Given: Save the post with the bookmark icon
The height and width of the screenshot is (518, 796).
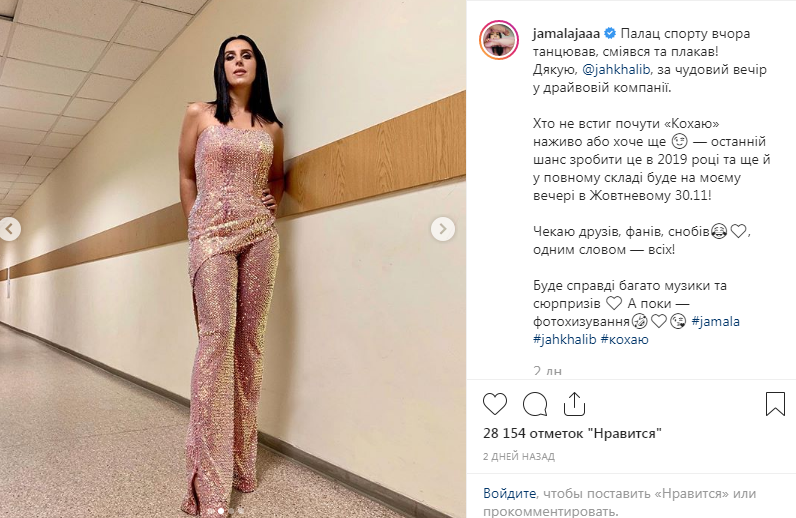Looking at the screenshot, I should tap(775, 404).
